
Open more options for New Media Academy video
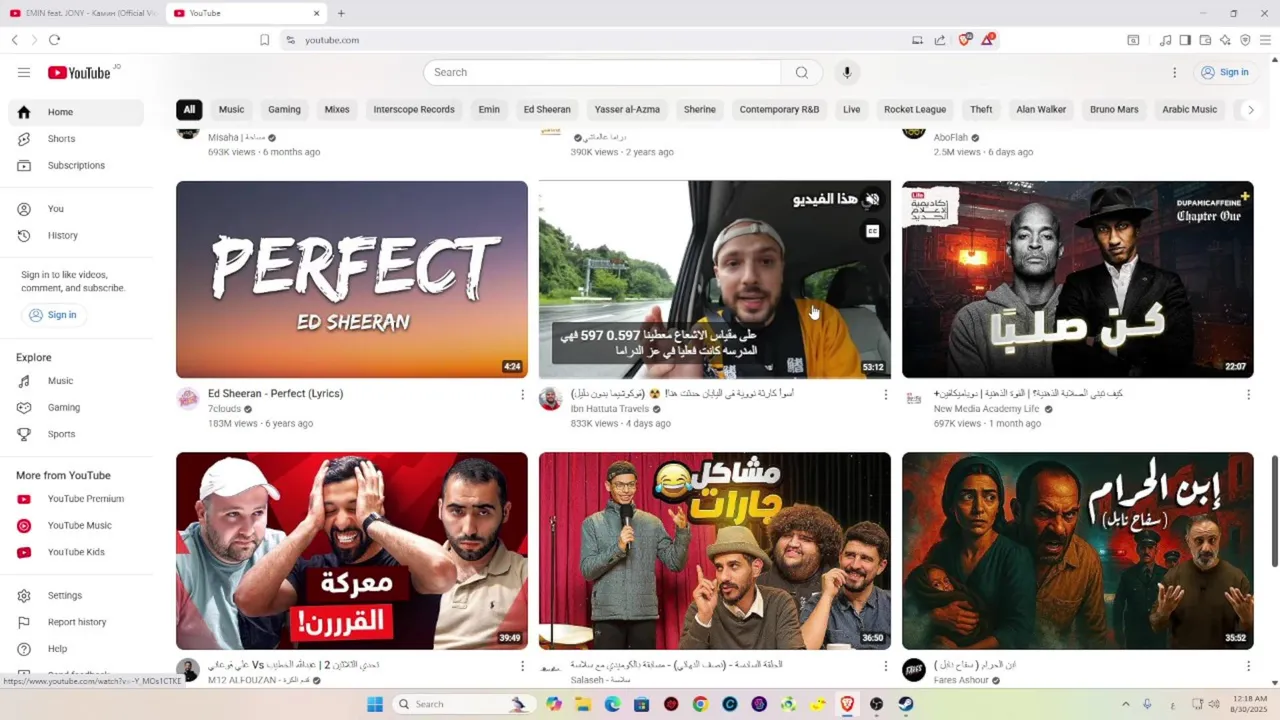click(1248, 395)
